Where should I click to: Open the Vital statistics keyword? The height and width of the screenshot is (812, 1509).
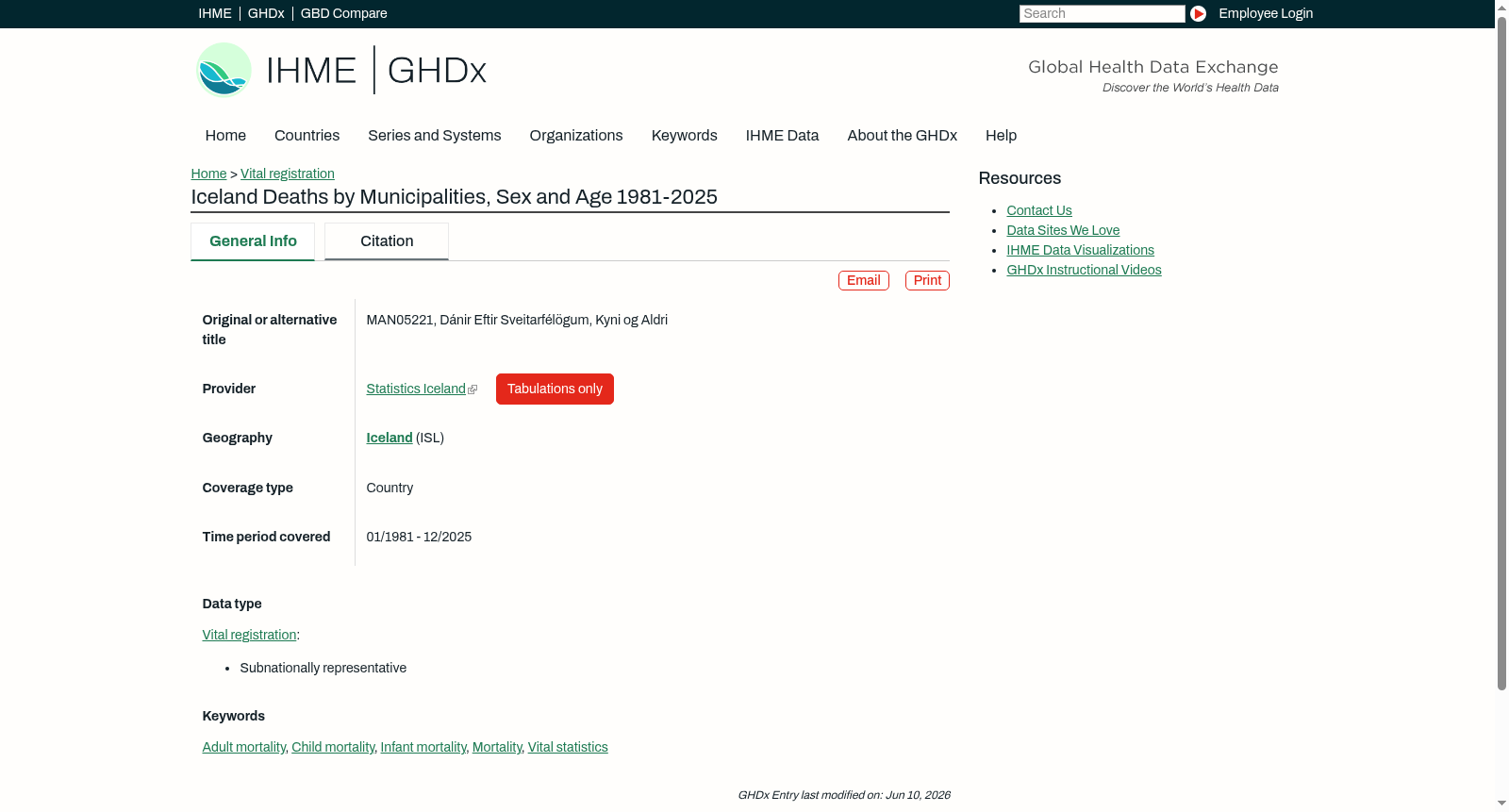(x=568, y=748)
